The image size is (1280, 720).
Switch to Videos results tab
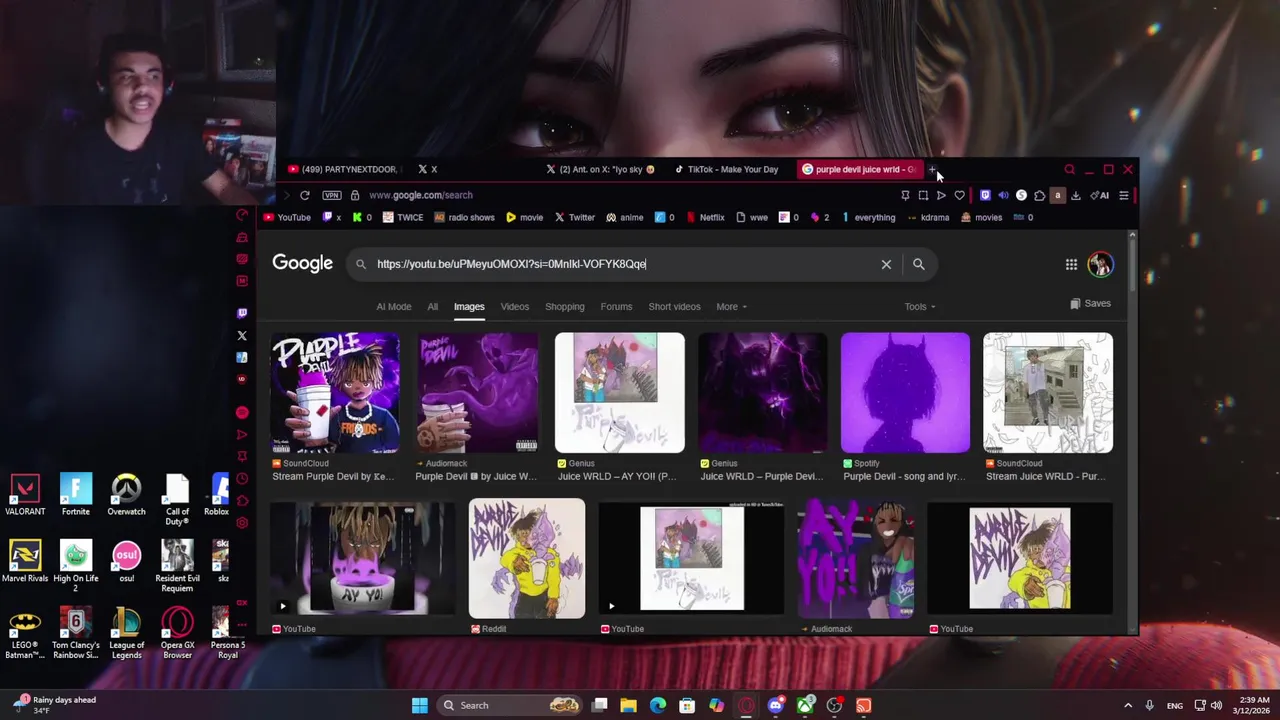(514, 307)
